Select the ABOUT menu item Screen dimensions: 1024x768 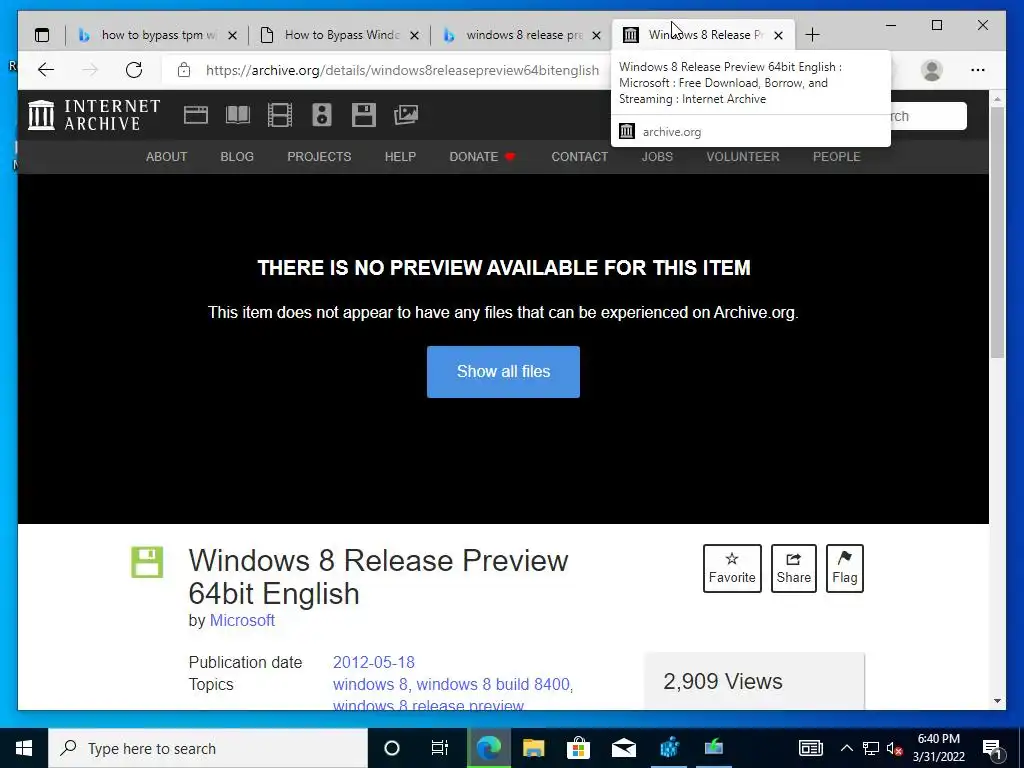pyautogui.click(x=167, y=157)
